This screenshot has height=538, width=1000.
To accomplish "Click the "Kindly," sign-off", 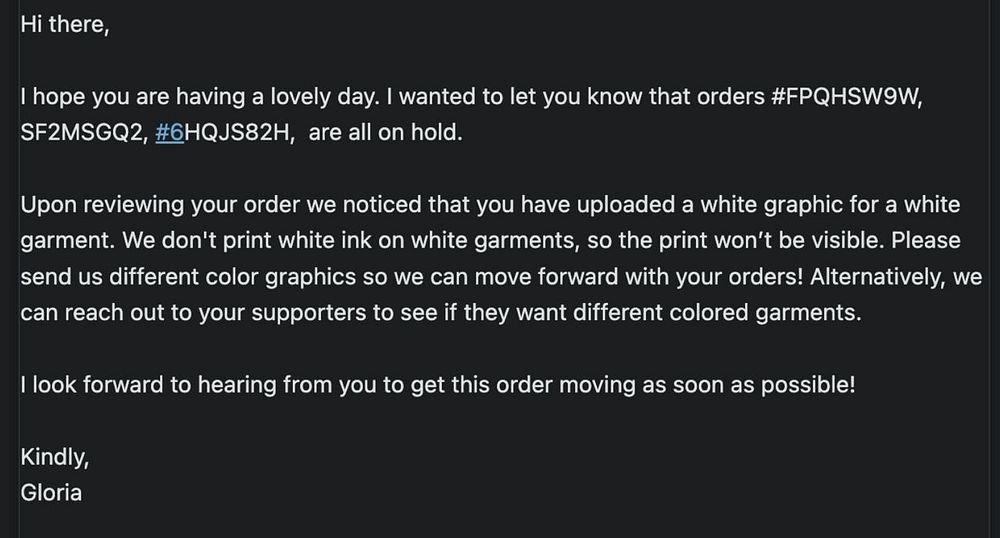I will pyautogui.click(x=55, y=457).
